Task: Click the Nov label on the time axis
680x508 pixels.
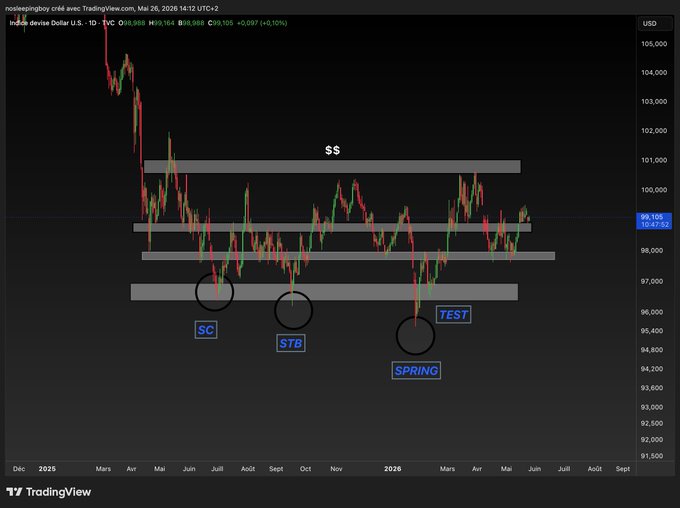Action: pos(336,469)
